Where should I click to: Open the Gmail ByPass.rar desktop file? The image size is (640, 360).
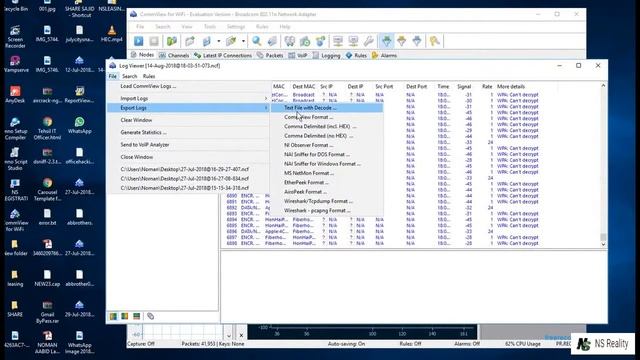click(x=47, y=312)
